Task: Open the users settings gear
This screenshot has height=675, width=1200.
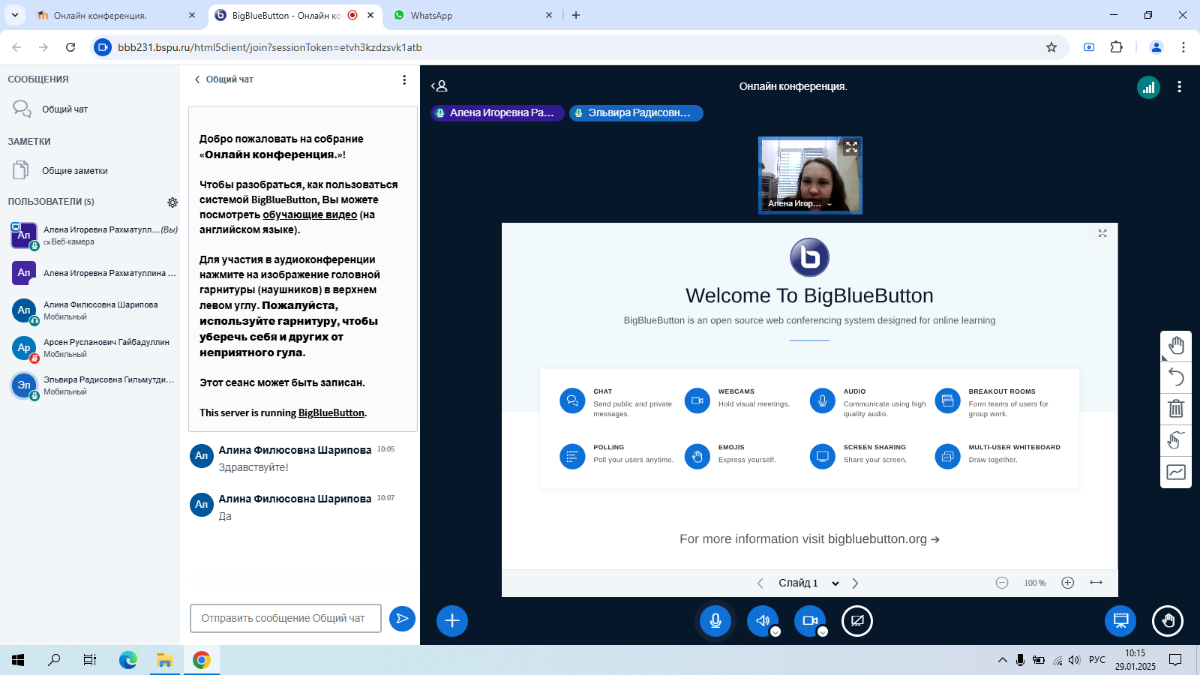Action: coord(173,202)
